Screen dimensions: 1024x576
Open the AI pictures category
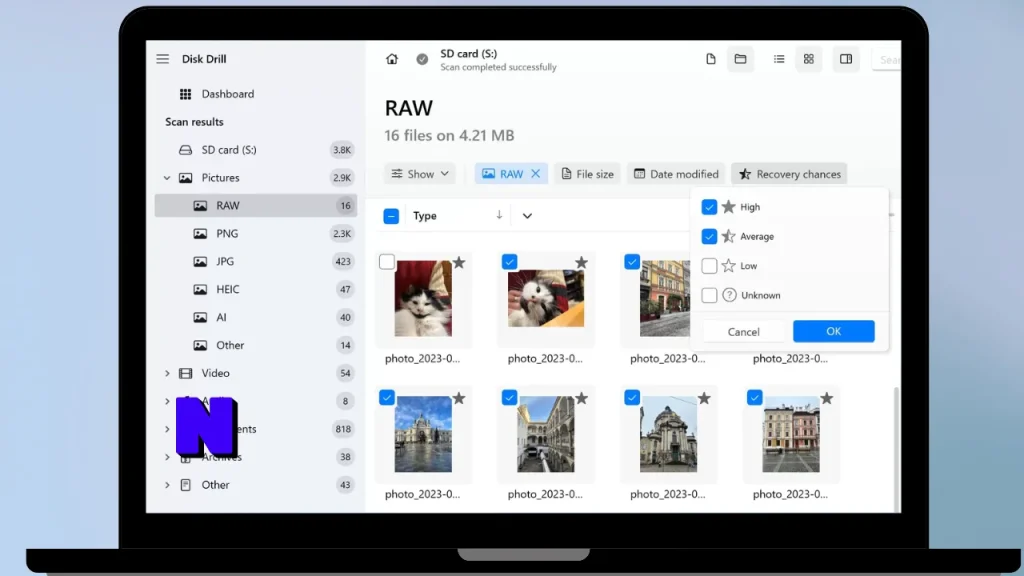256,317
